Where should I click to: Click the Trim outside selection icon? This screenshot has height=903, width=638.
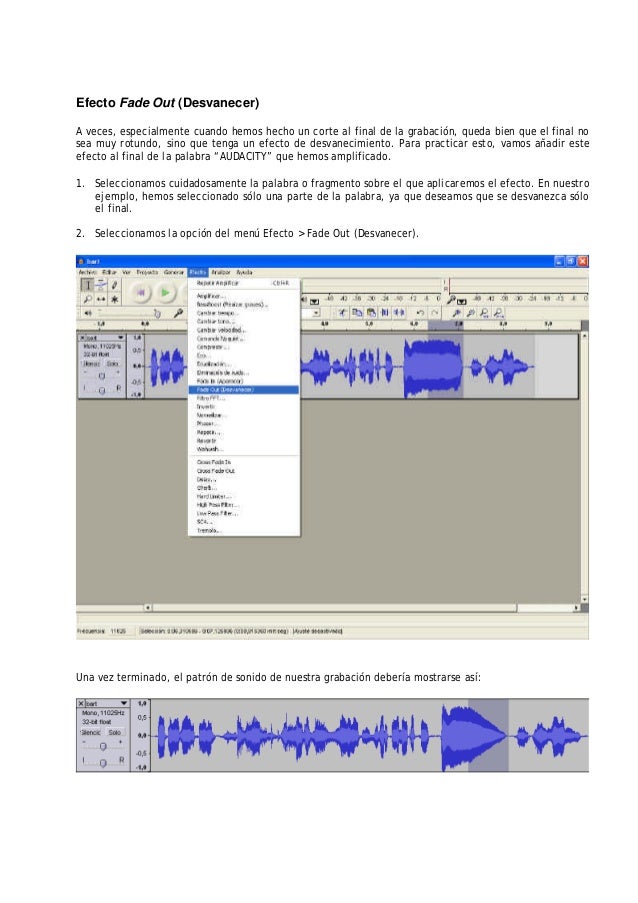385,313
